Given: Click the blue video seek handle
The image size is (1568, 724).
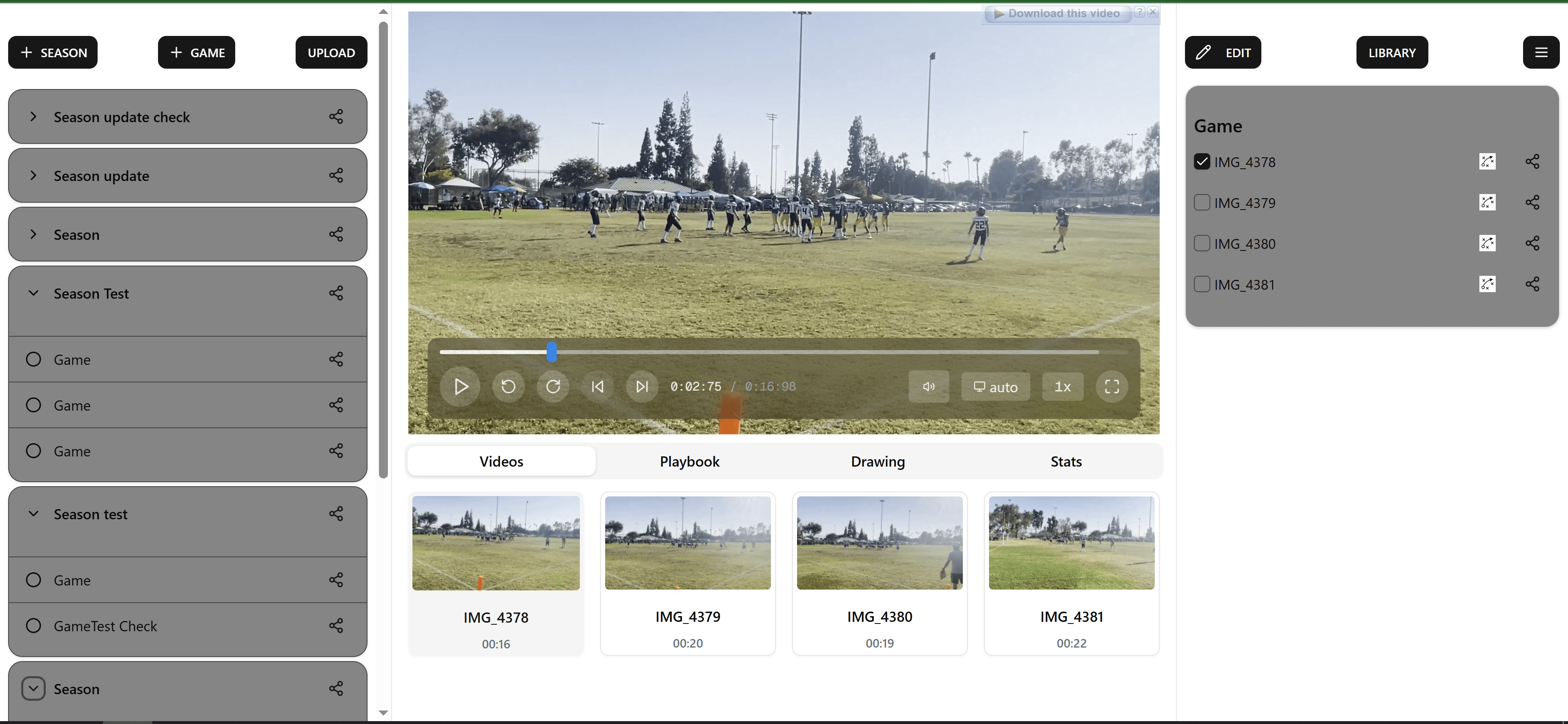Looking at the screenshot, I should click(552, 352).
